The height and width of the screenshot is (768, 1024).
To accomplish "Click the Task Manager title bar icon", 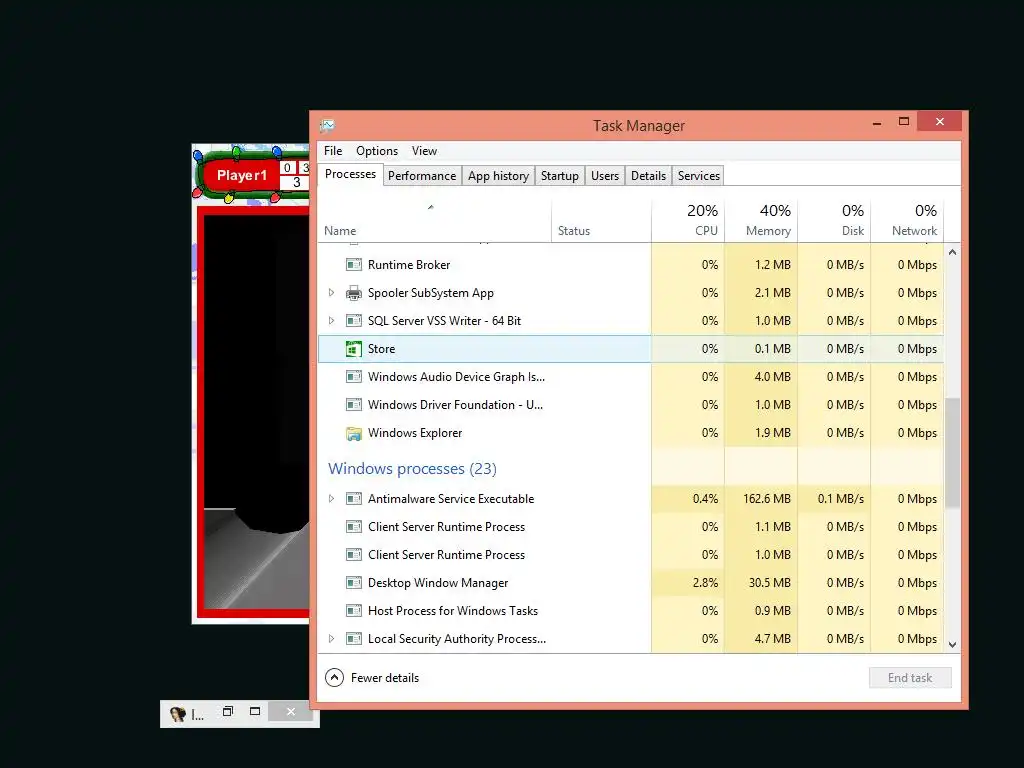I will point(327,125).
